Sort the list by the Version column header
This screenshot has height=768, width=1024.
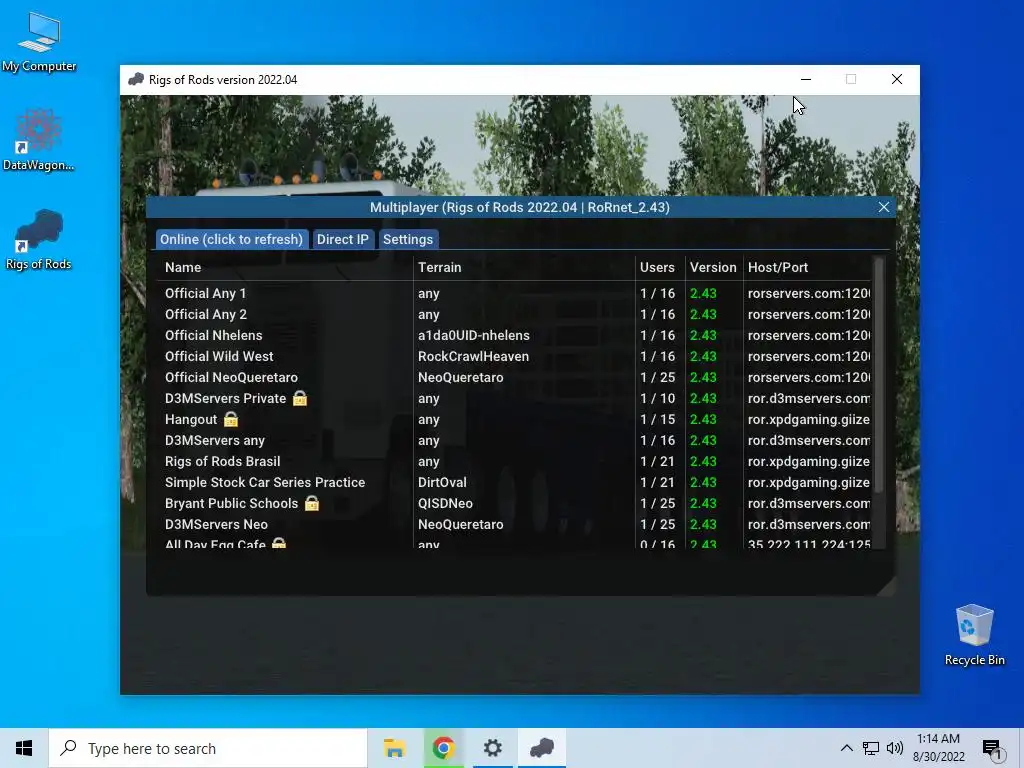(712, 267)
